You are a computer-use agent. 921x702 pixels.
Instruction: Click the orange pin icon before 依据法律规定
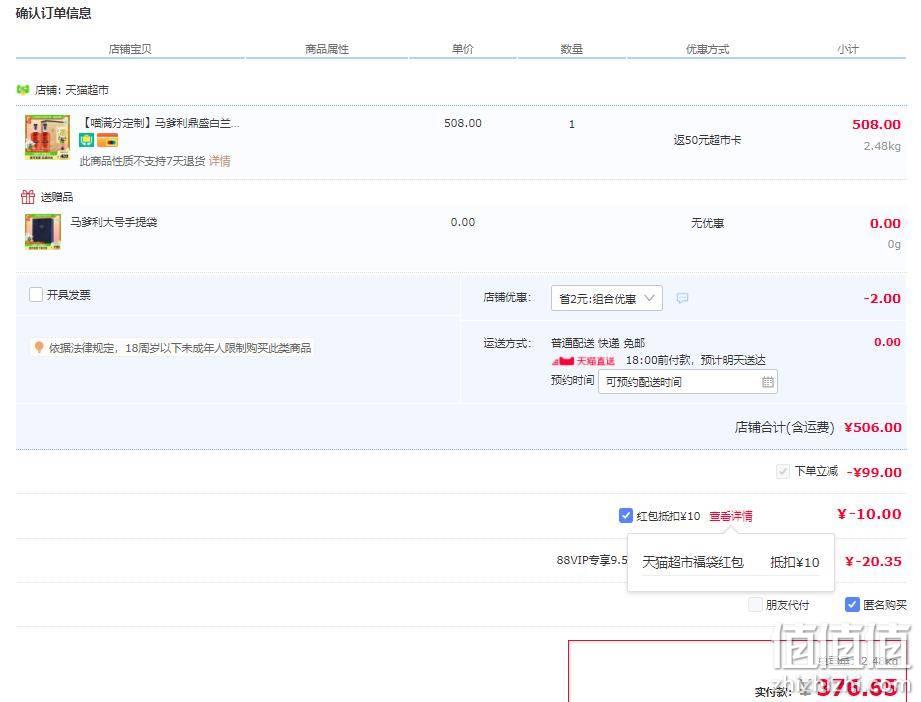pos(39,348)
